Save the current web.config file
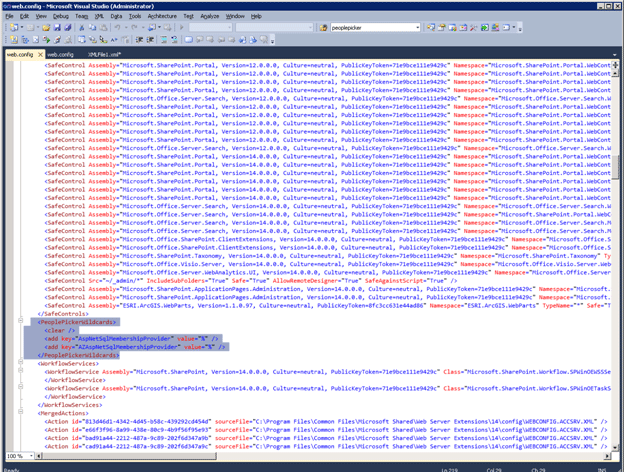This screenshot has height=472, width=624. point(57,27)
